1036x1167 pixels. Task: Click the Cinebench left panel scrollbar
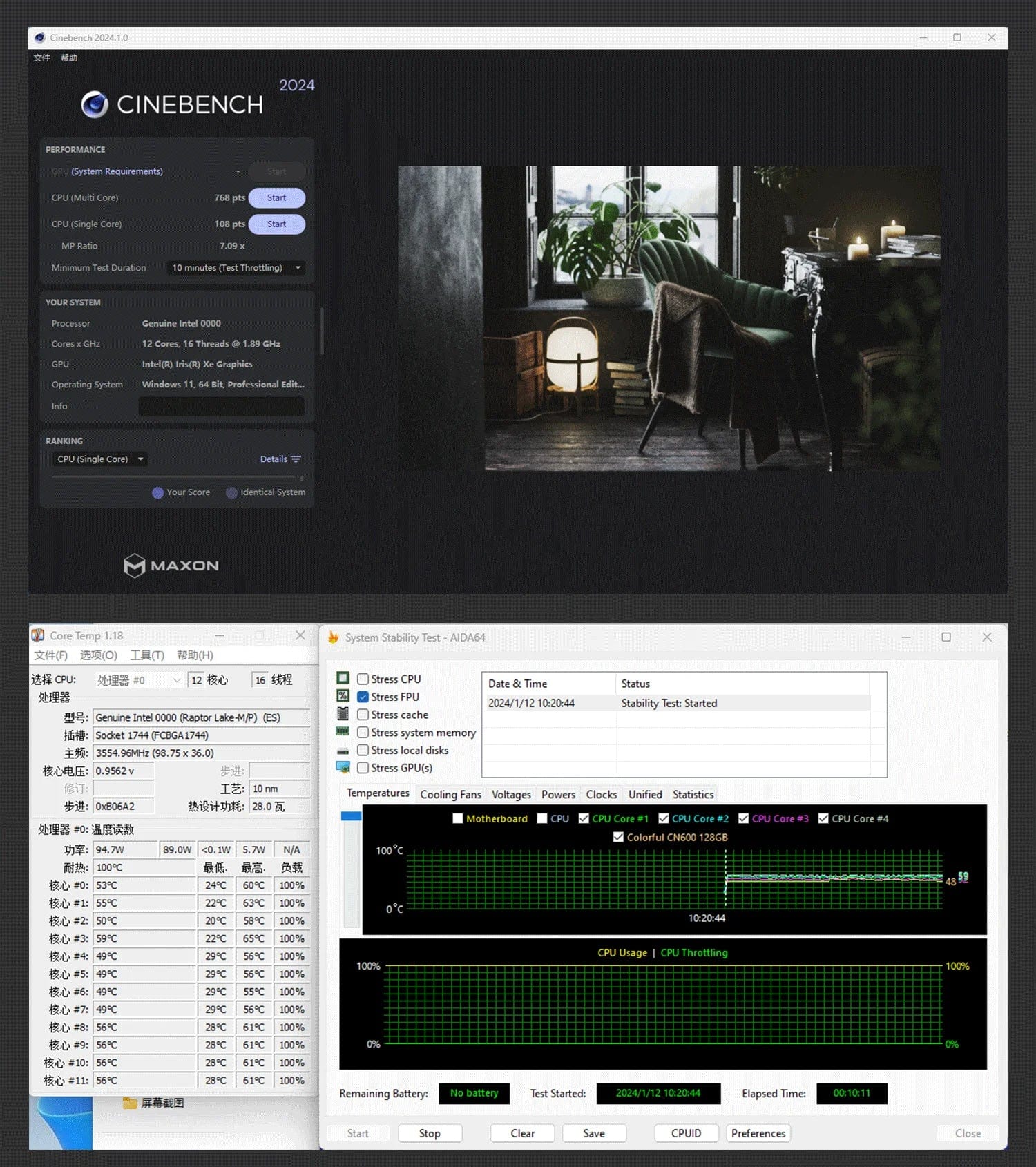(322, 331)
